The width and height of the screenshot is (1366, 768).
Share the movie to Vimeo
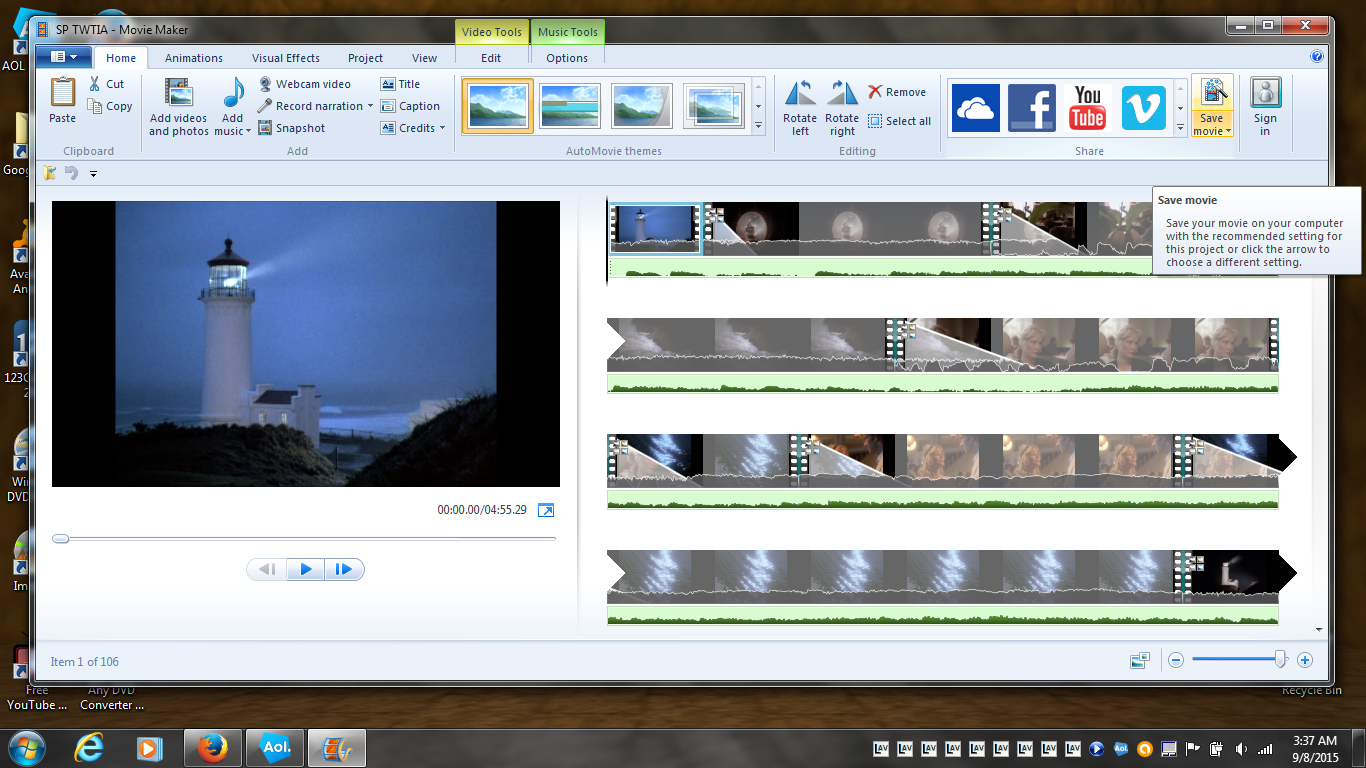(1144, 108)
